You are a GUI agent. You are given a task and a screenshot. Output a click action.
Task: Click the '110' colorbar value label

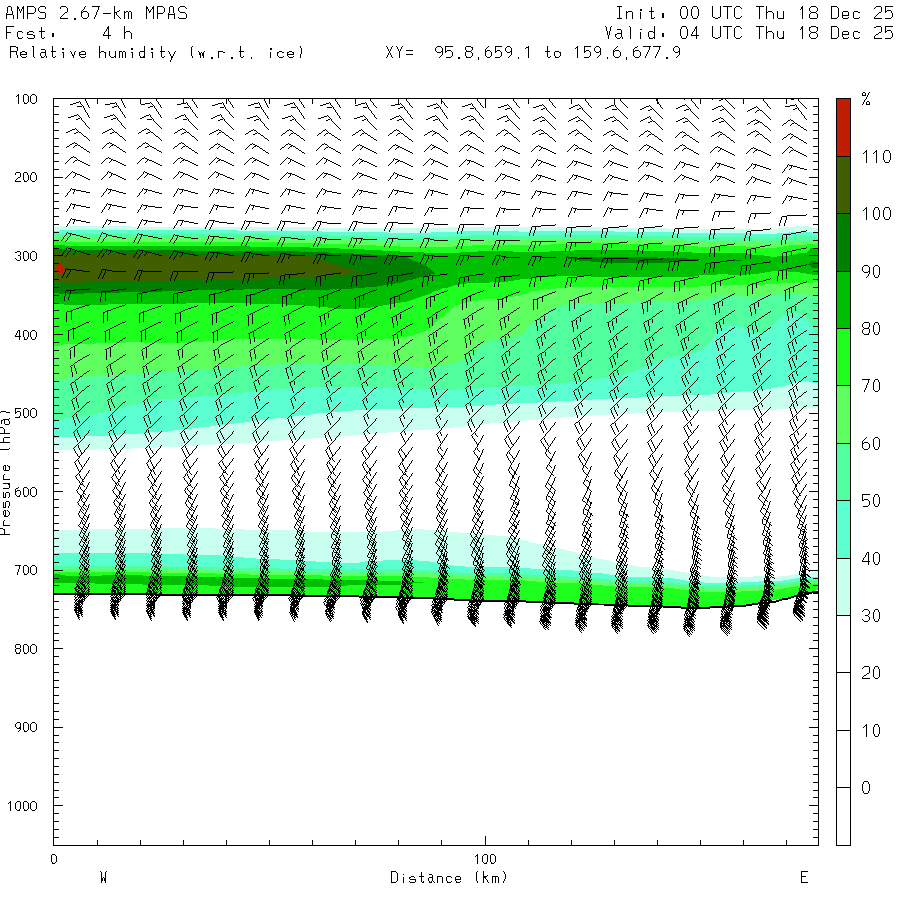[876, 157]
